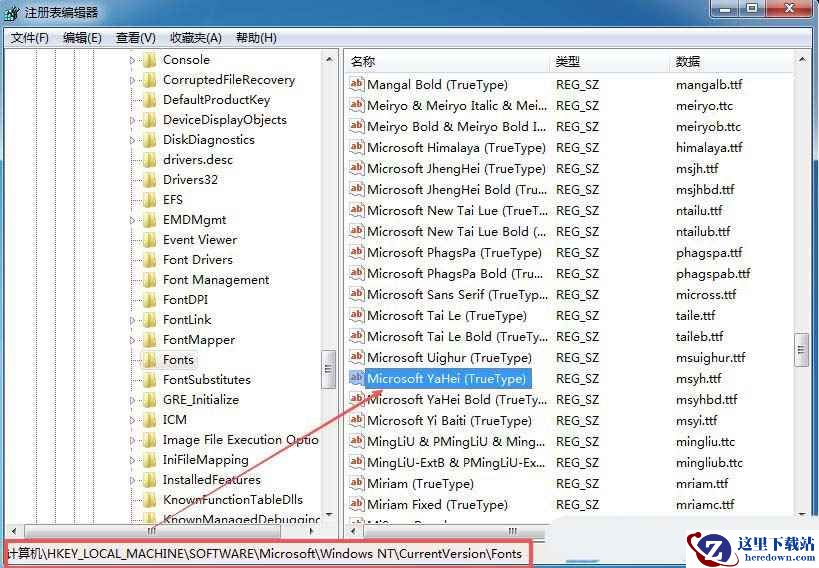The image size is (819, 568).
Task: Expand the Font Drivers key
Action: [x=132, y=260]
